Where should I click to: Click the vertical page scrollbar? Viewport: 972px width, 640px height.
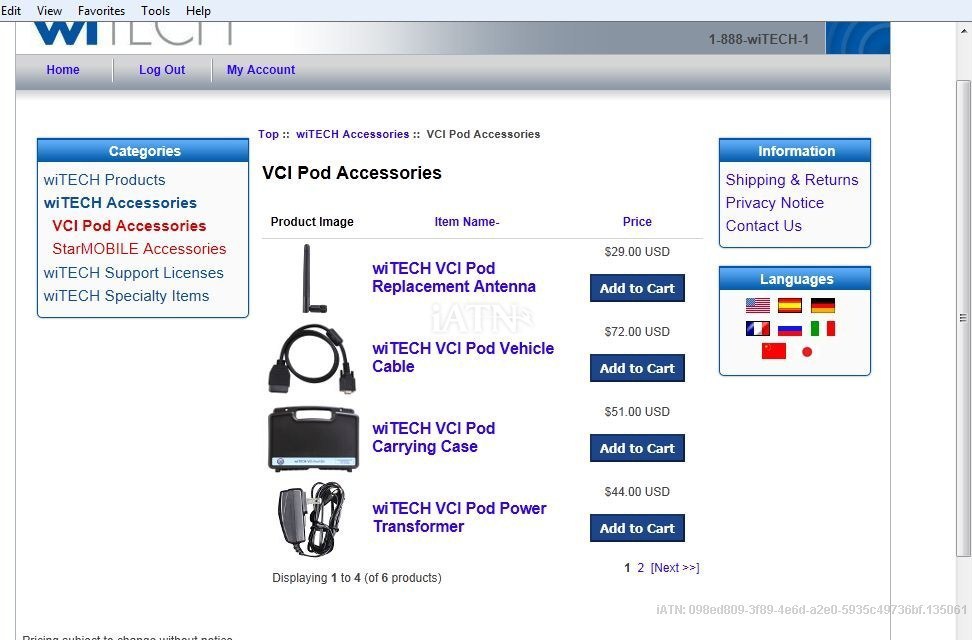(x=963, y=318)
